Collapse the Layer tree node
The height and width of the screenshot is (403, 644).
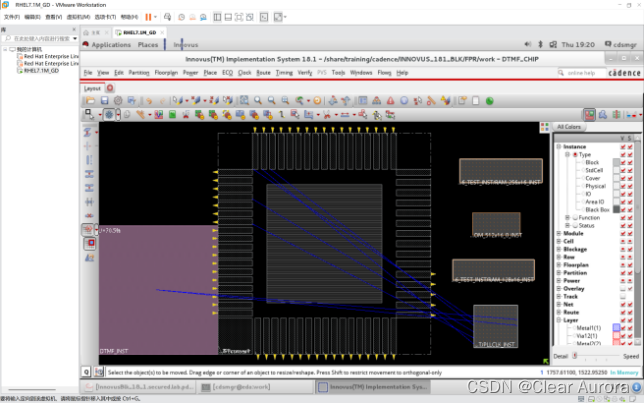pos(559,320)
